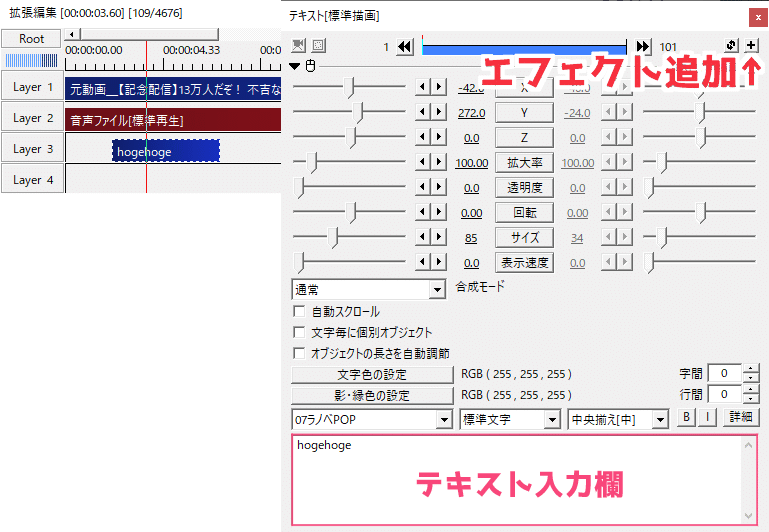Decrease left Y value with left arrow

pos(422,112)
